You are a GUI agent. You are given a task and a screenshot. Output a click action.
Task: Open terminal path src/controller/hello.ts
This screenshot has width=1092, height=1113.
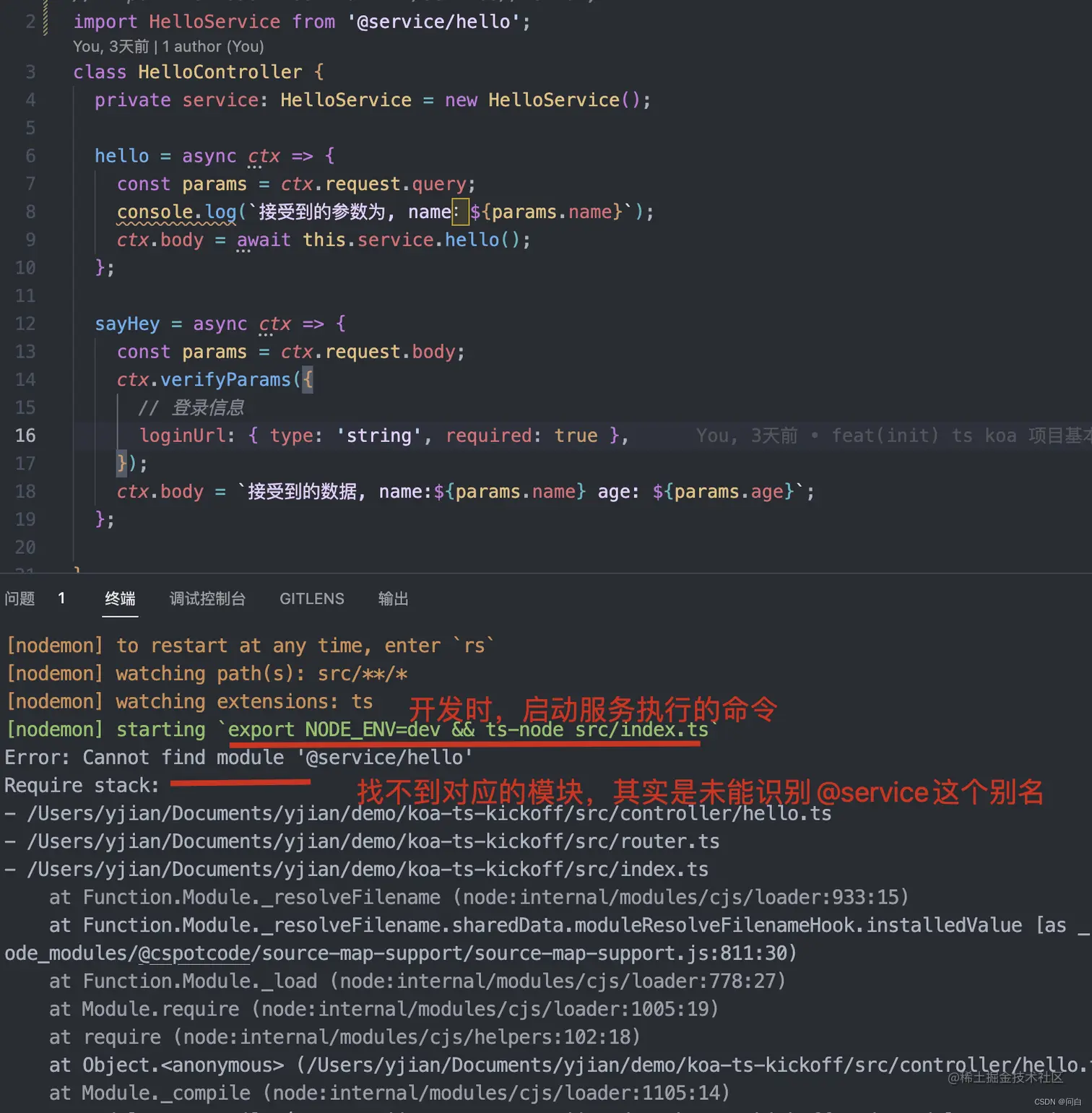[429, 813]
